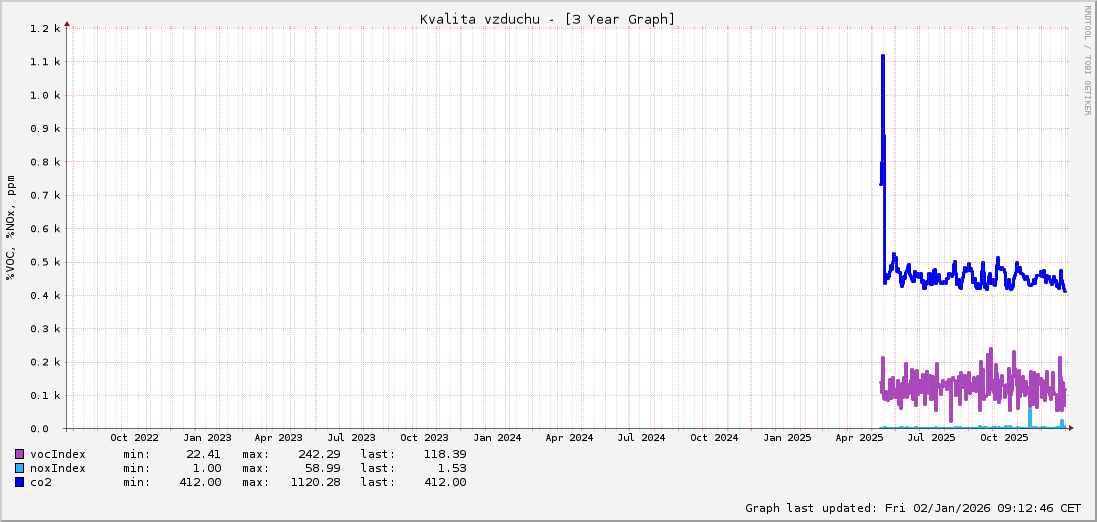Click the dark blue co2 legend swatch

(x=19, y=482)
